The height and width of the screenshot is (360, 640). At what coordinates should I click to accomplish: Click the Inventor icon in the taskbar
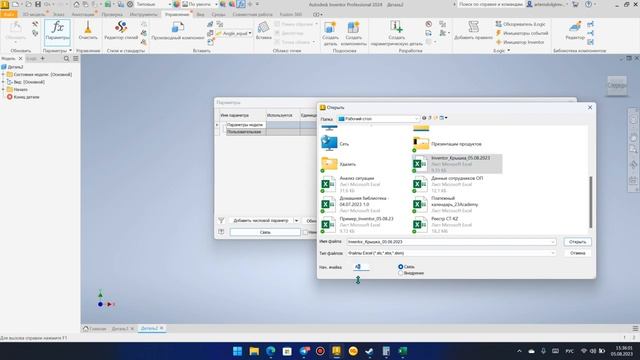(336, 351)
